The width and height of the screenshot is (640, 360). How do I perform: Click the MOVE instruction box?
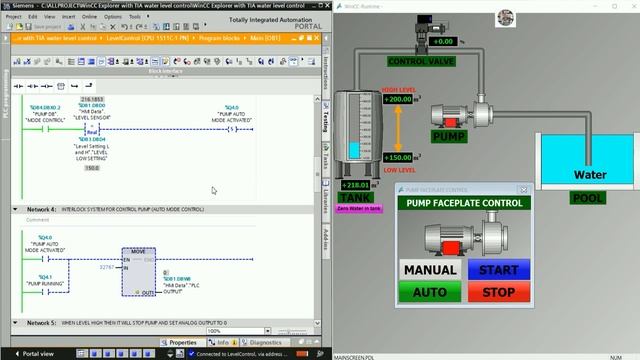[138, 272]
